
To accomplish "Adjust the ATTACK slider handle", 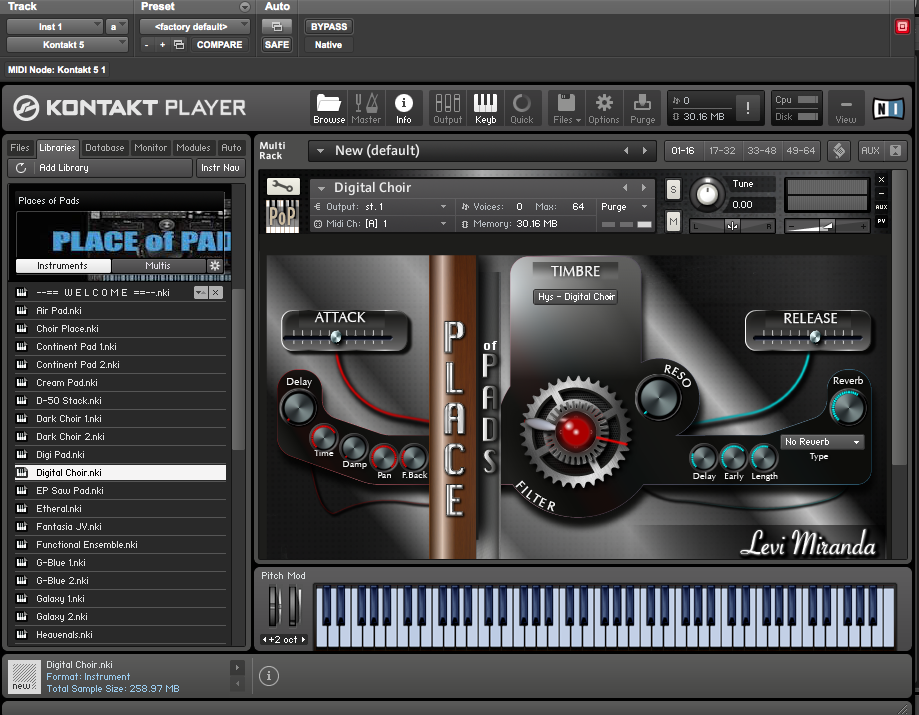I will pos(336,337).
